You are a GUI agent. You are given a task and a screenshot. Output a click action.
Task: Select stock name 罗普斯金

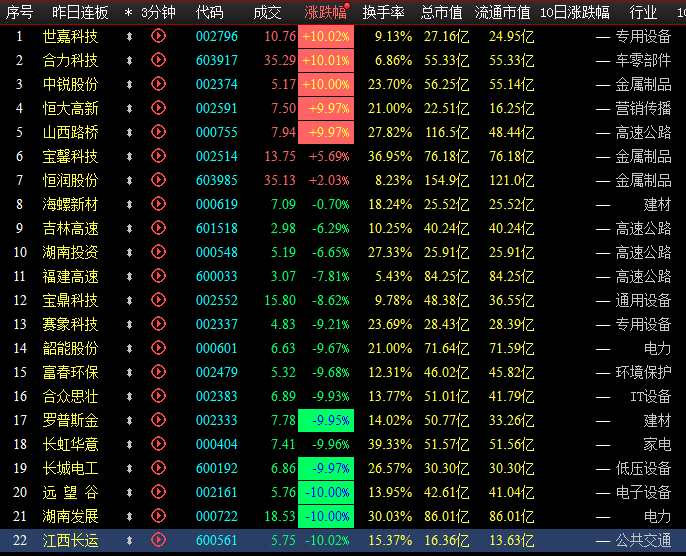(70, 420)
